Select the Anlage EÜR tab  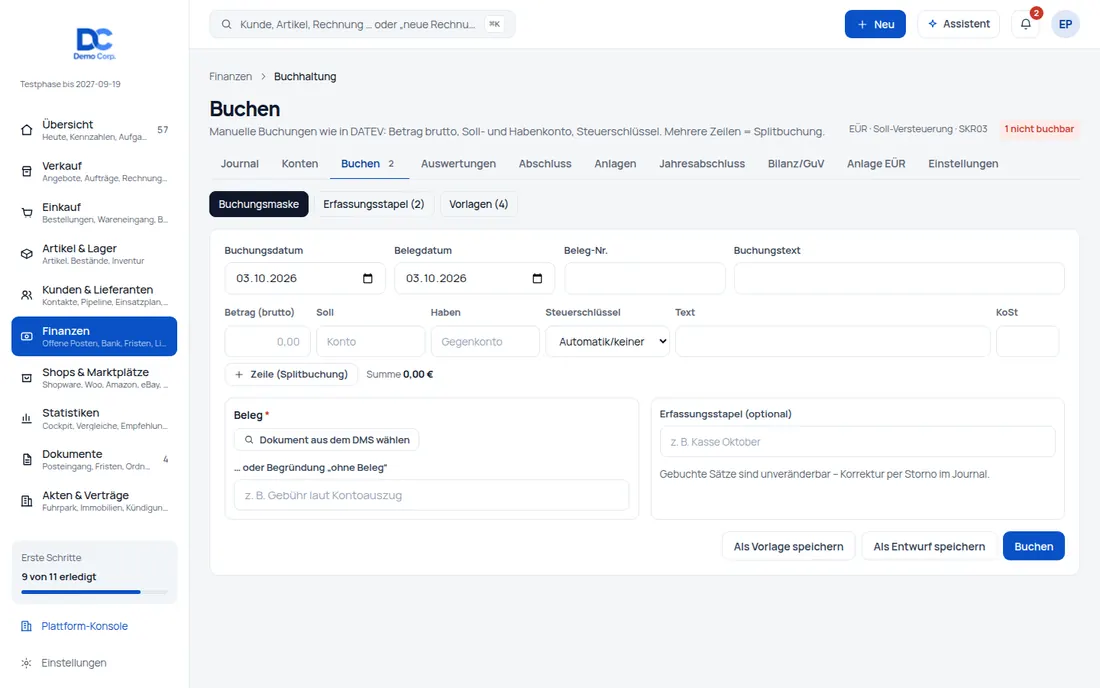[x=876, y=163]
